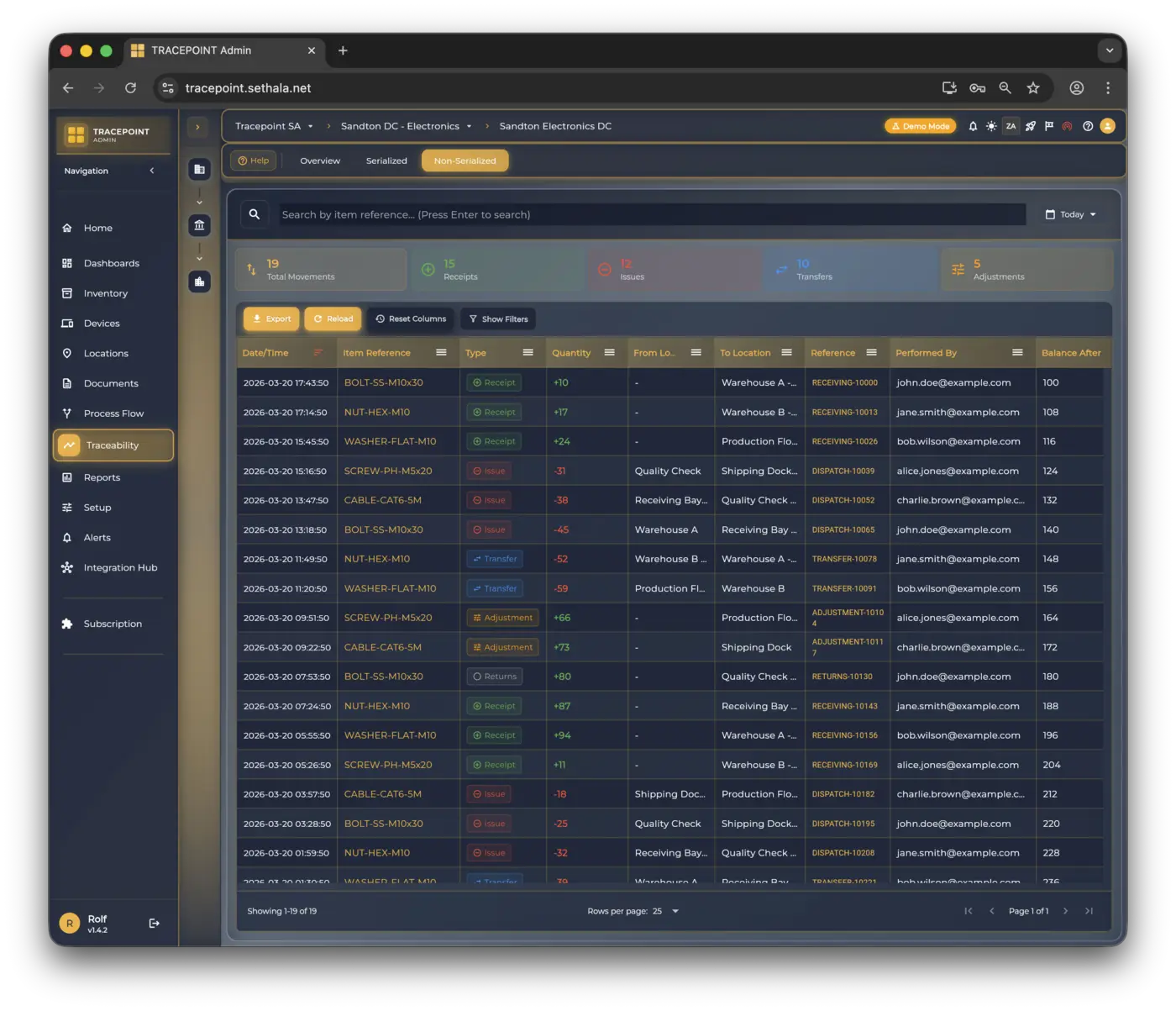Open Inventory in the navigation sidebar

coord(105,293)
